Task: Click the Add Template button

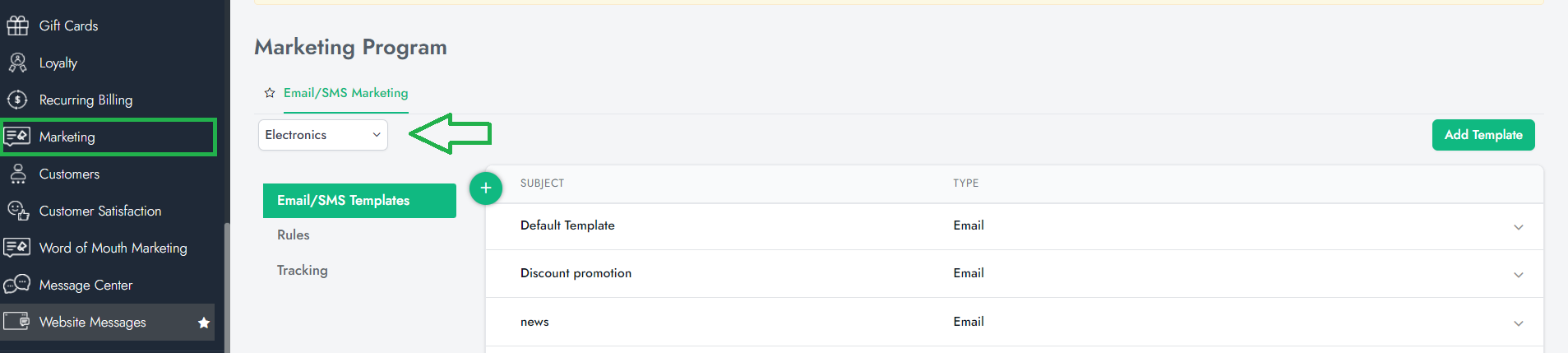Action: [x=1482, y=135]
